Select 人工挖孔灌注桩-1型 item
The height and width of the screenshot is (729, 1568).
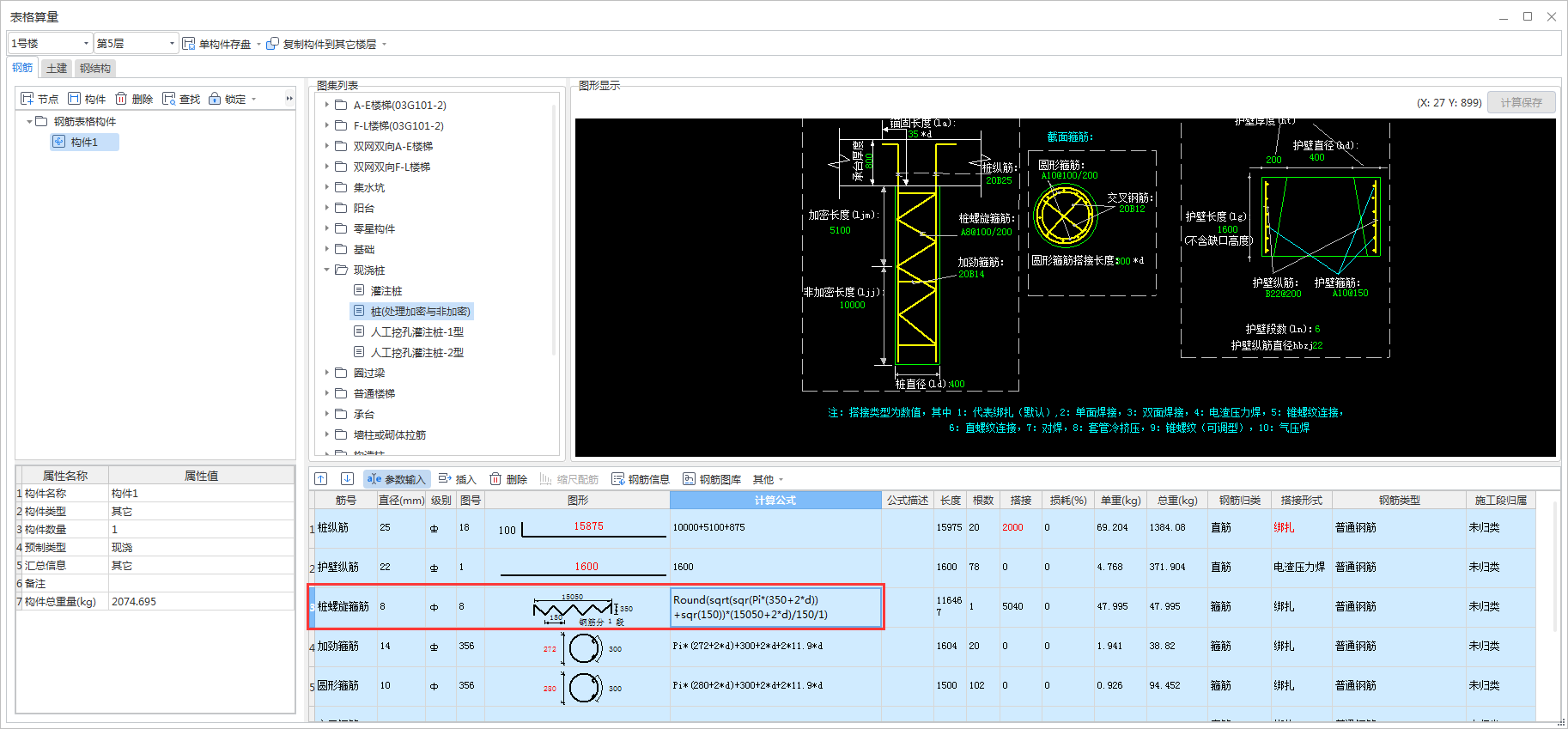click(x=416, y=332)
